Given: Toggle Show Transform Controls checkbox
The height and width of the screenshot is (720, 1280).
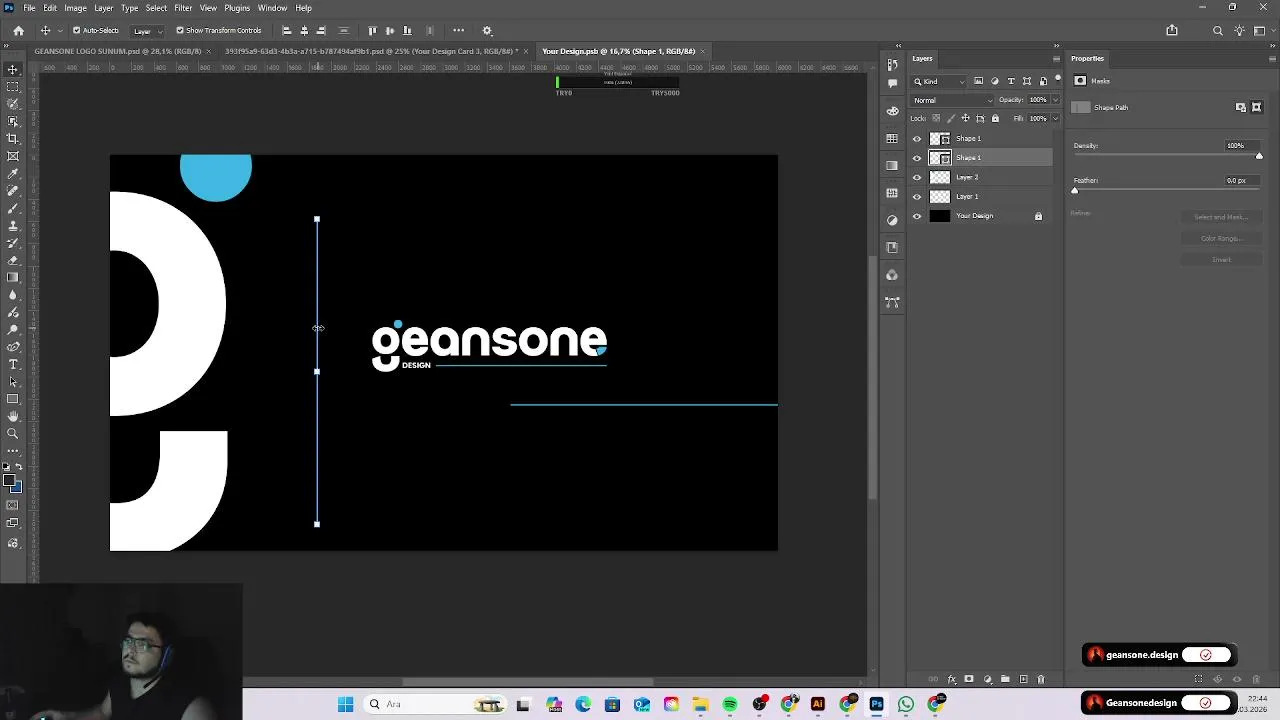Looking at the screenshot, I should [180, 31].
